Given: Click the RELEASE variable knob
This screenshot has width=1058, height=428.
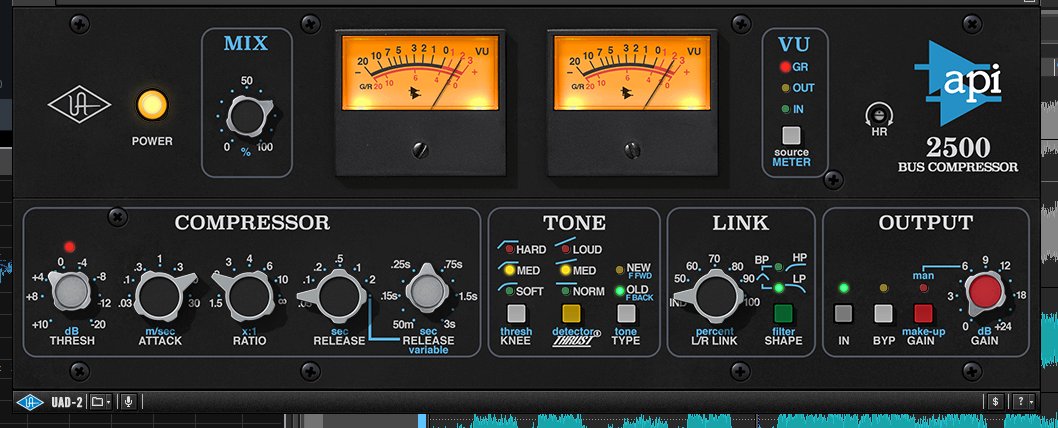Looking at the screenshot, I should [x=426, y=292].
